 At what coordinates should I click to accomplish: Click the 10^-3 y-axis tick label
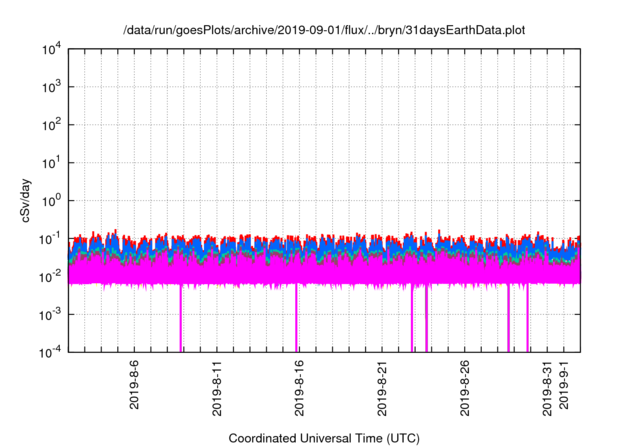(51, 315)
